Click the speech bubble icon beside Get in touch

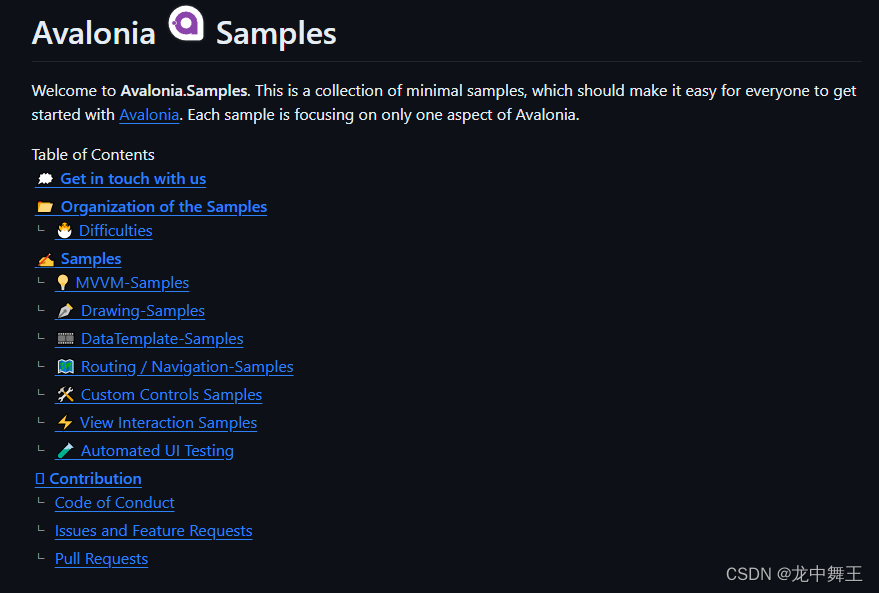(x=45, y=179)
